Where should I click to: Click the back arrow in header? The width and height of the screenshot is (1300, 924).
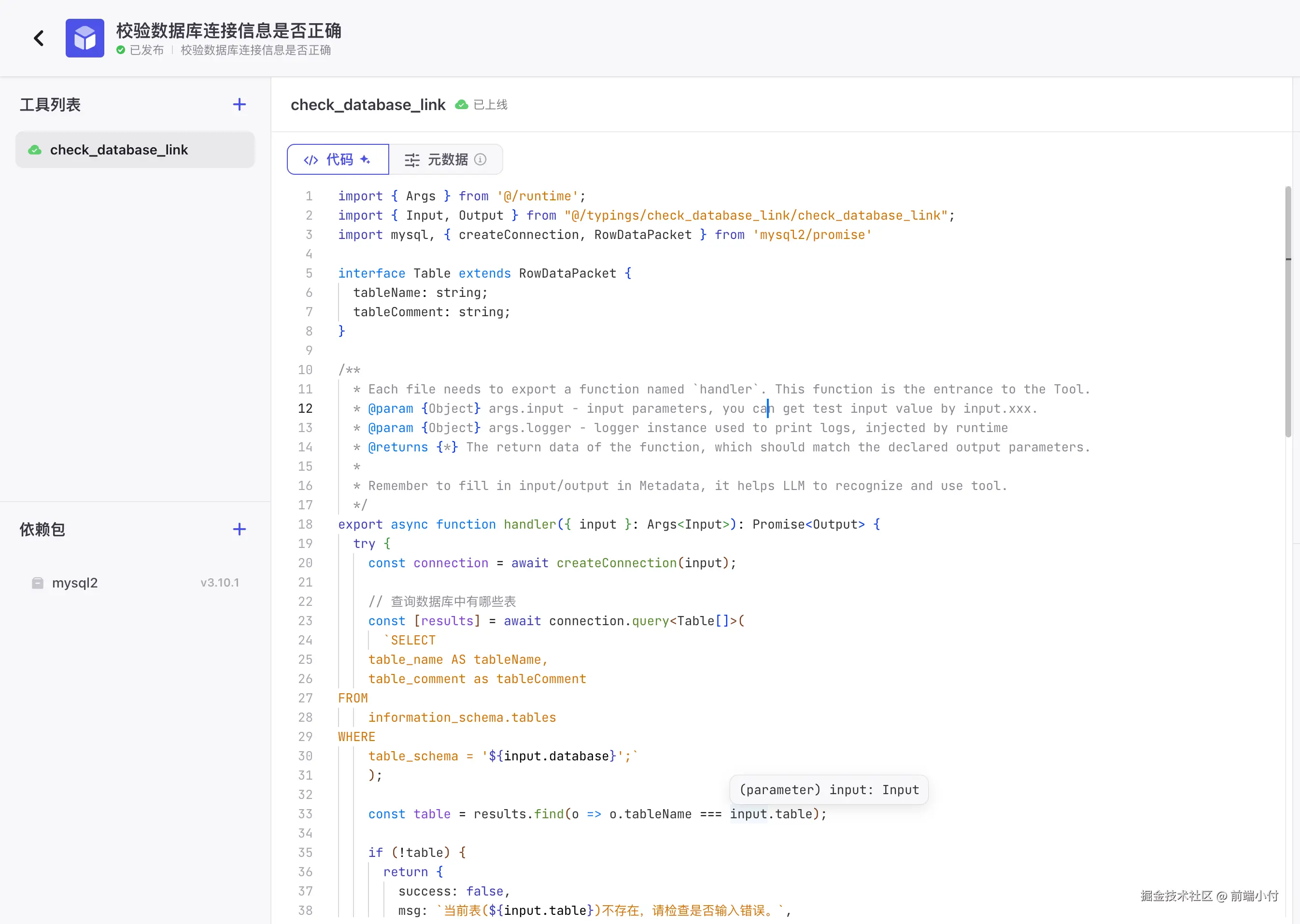pyautogui.click(x=39, y=38)
